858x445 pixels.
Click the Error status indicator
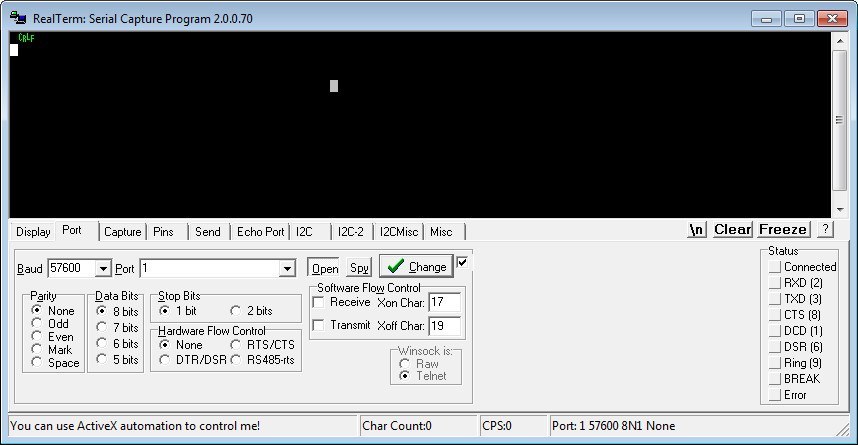[x=774, y=395]
